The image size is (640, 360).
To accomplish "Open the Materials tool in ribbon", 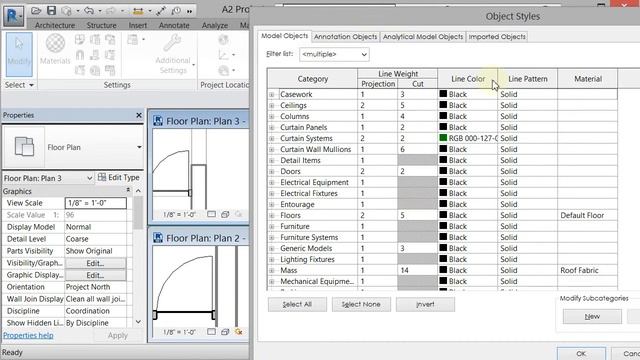I will click(x=55, y=49).
